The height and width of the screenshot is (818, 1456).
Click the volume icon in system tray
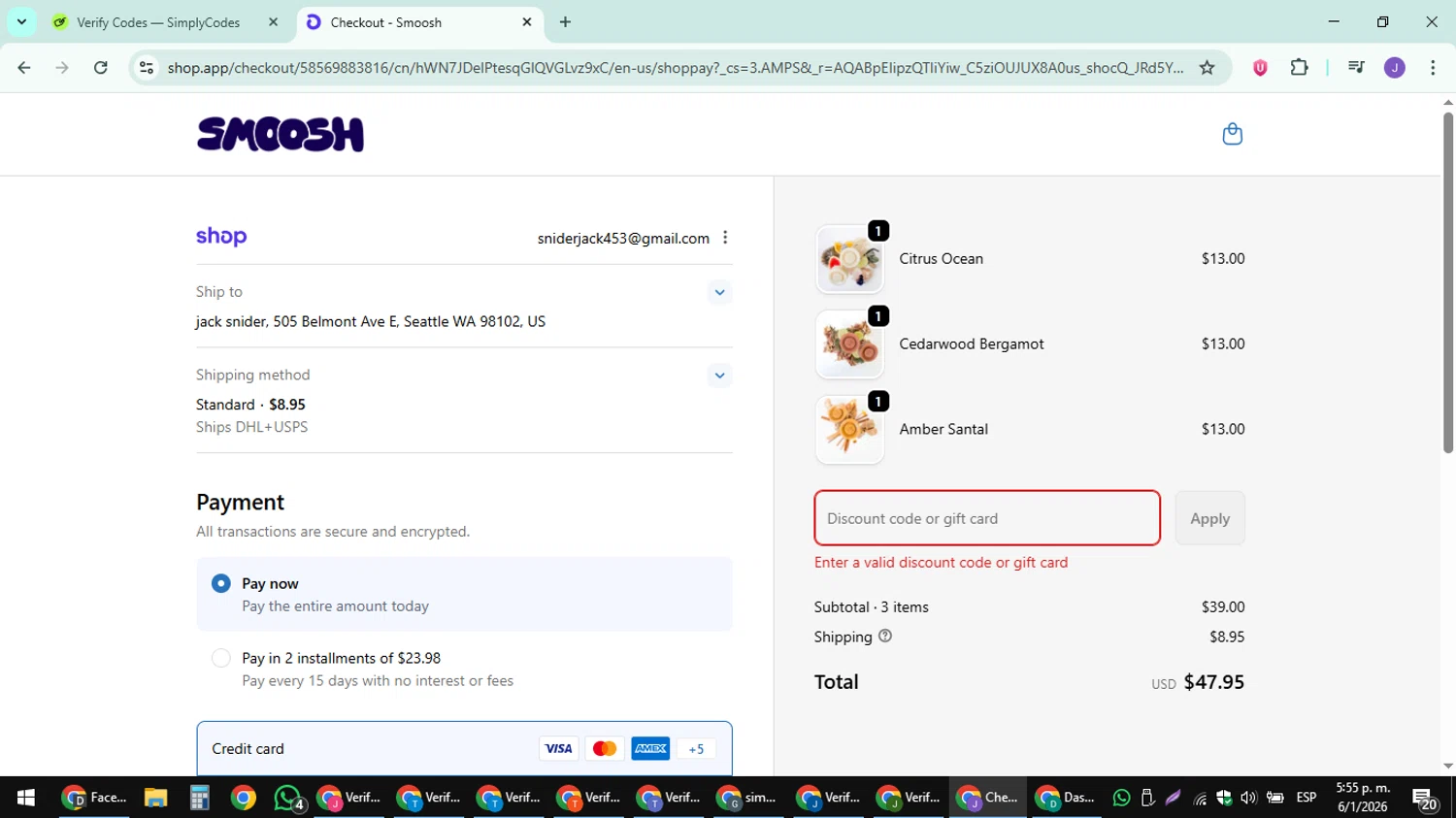[1248, 798]
